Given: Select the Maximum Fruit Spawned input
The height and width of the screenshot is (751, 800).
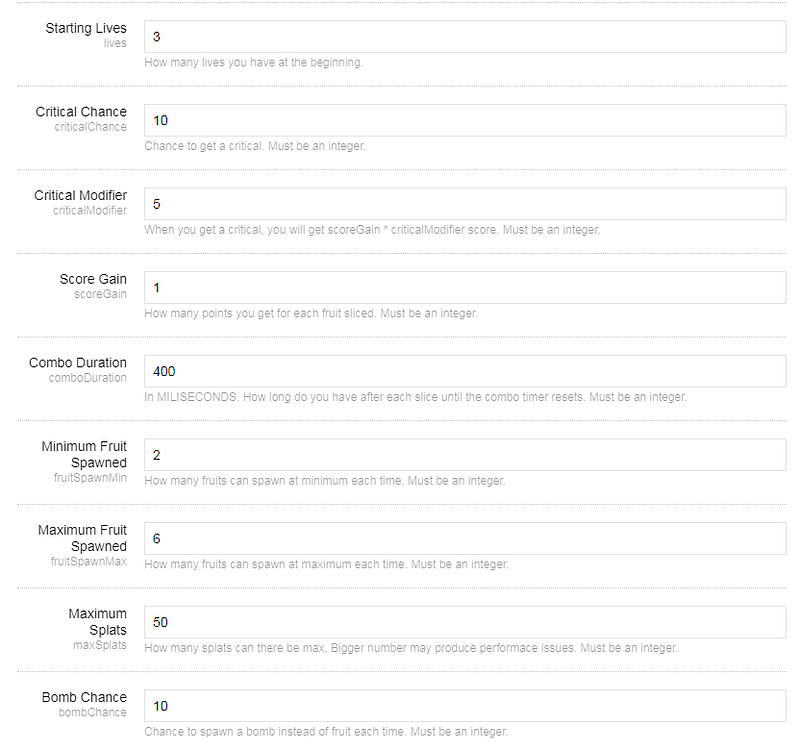Looking at the screenshot, I should [465, 539].
